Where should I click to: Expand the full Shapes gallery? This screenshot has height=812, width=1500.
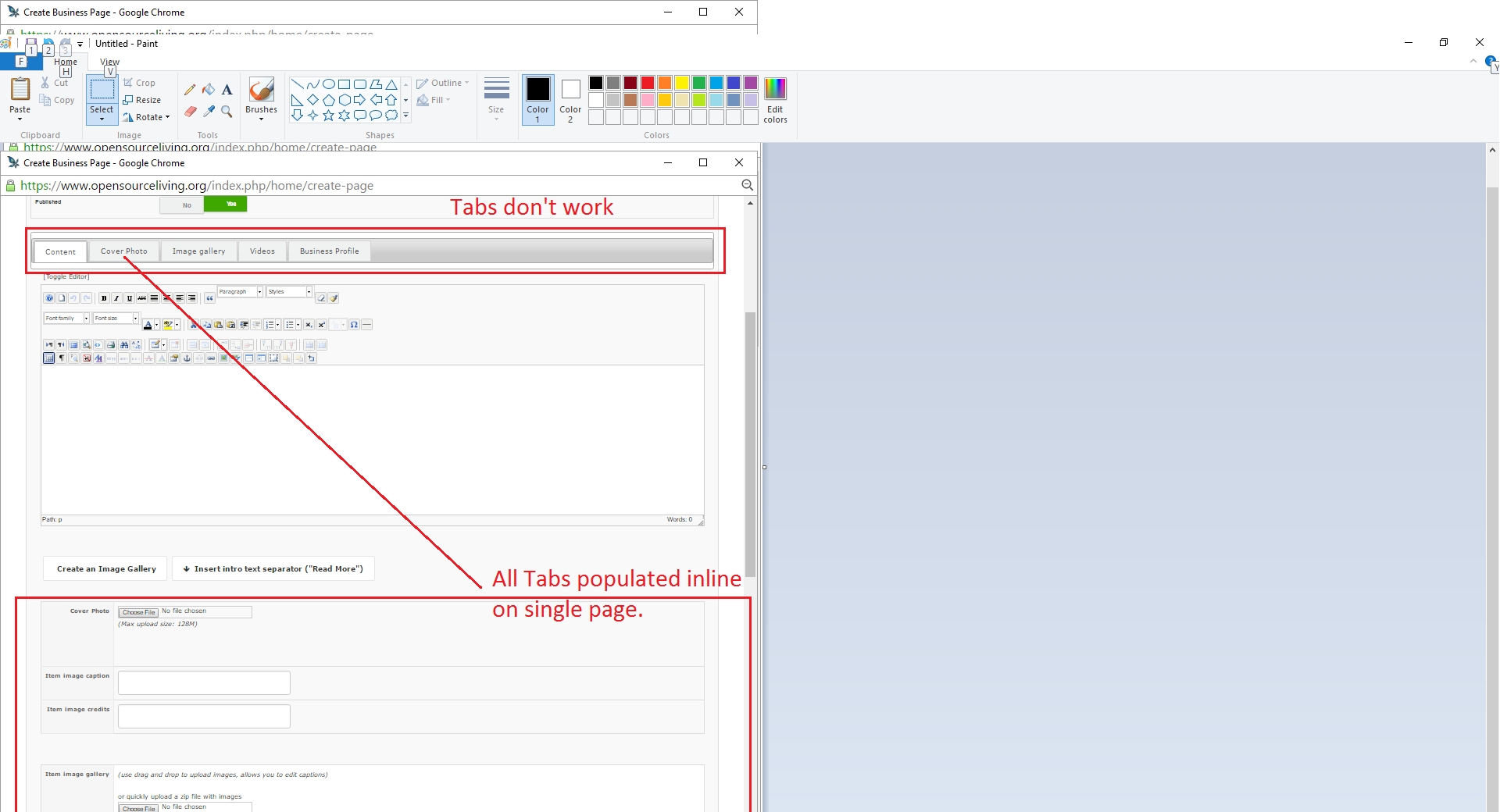405,116
